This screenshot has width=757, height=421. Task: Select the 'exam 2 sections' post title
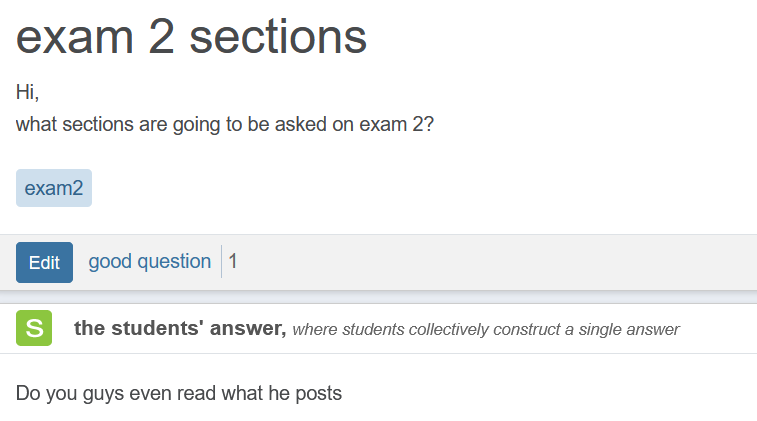191,37
